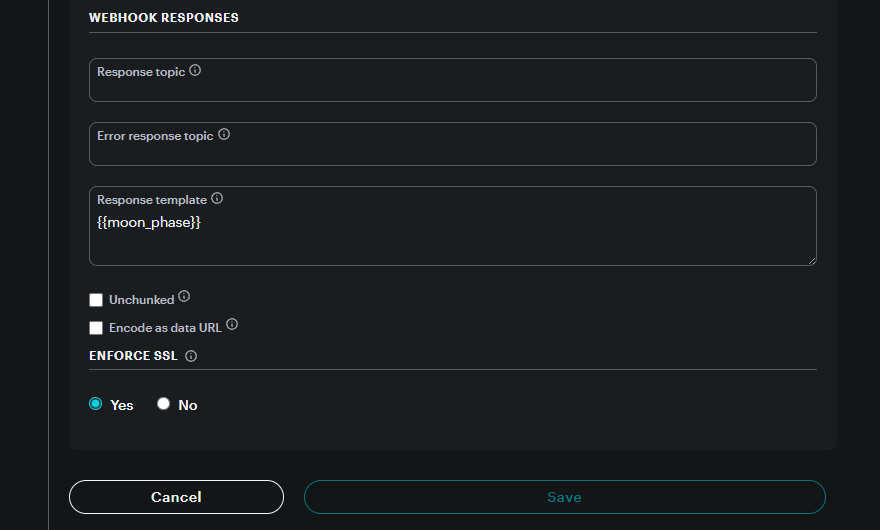The image size is (880, 530).
Task: Enable the Unchunked checkbox
Action: click(x=96, y=300)
